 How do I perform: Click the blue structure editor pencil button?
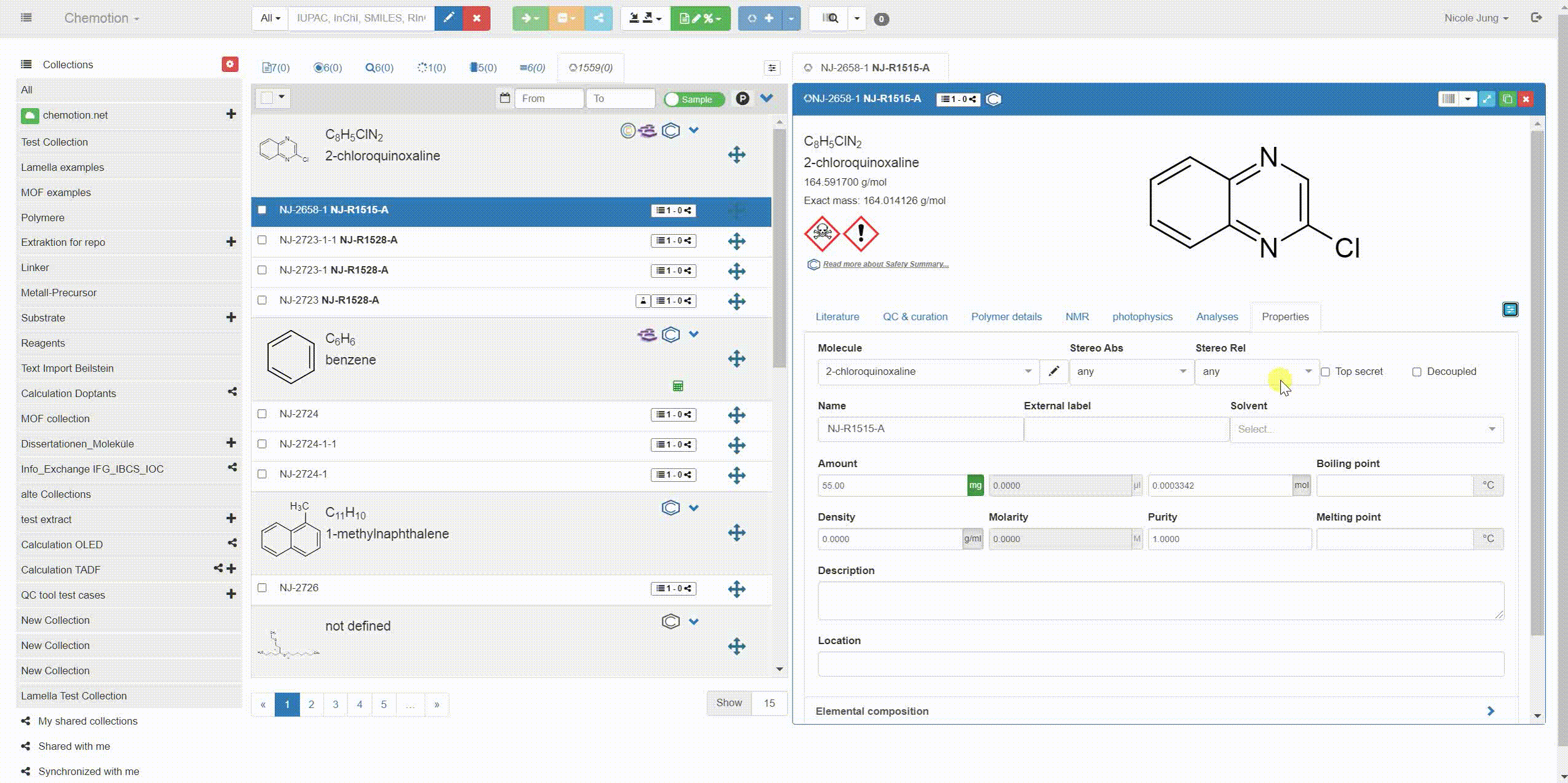pyautogui.click(x=448, y=18)
